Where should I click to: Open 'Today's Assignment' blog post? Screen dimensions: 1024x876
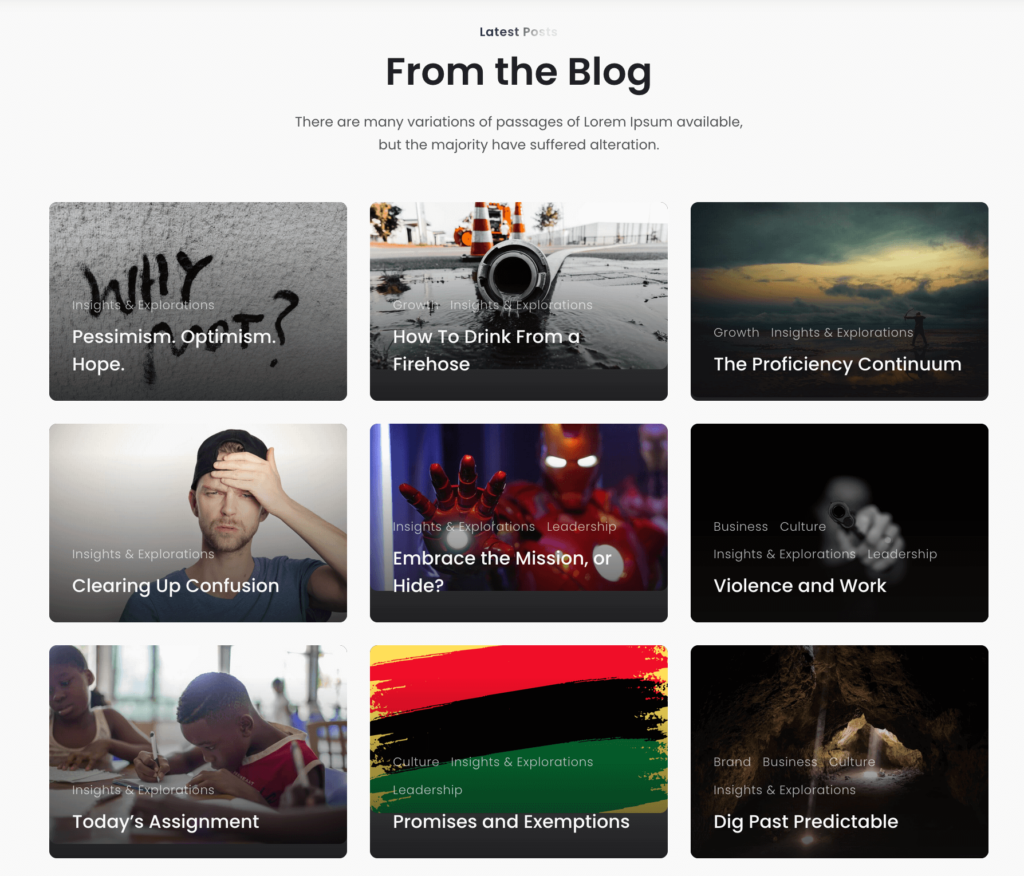(x=165, y=821)
